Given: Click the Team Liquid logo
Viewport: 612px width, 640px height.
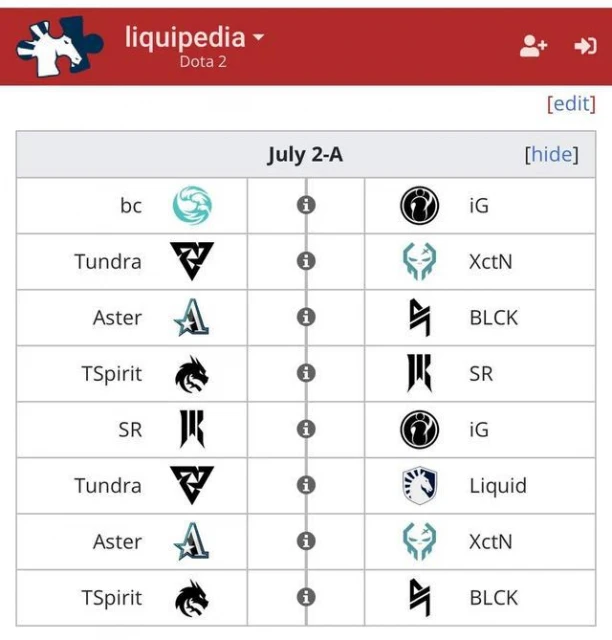Looking at the screenshot, I should [419, 486].
